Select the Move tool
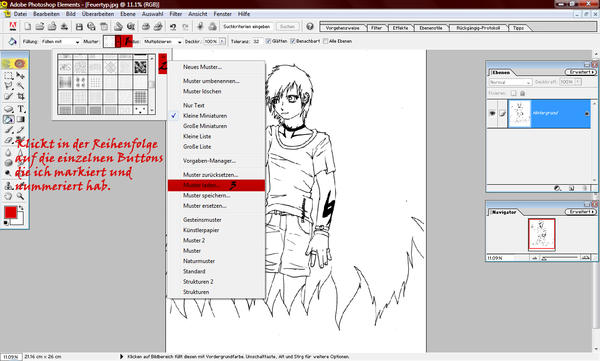The image size is (600, 361). pyautogui.click(x=20, y=75)
